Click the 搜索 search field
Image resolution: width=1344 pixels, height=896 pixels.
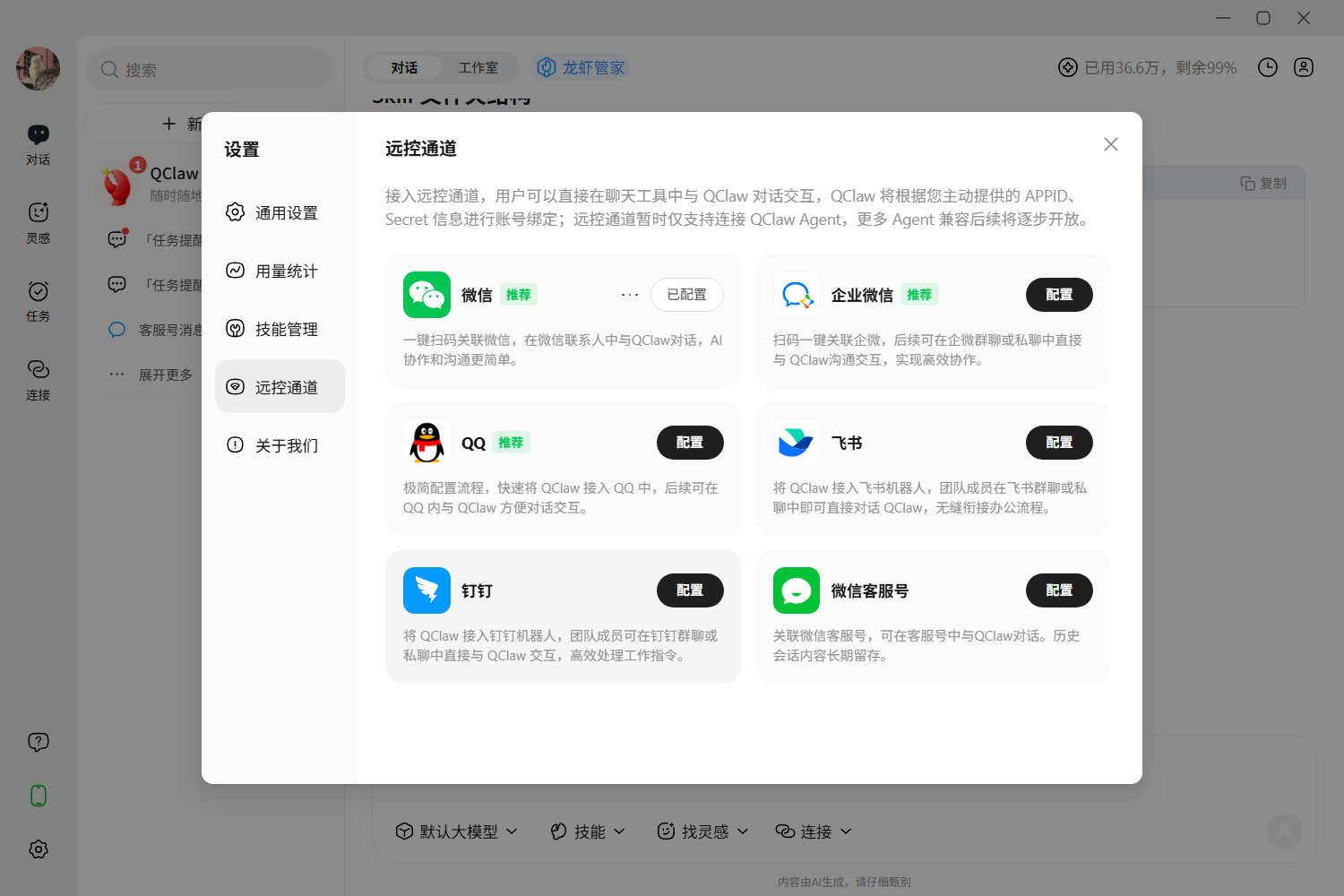tap(210, 70)
